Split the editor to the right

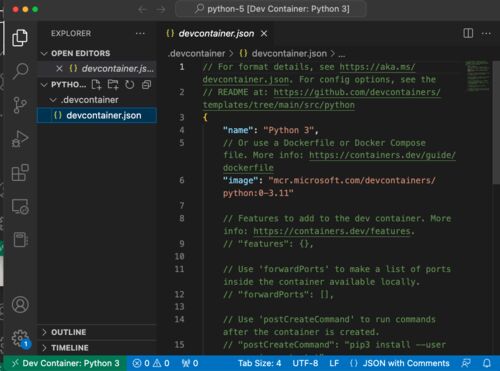coord(468,33)
